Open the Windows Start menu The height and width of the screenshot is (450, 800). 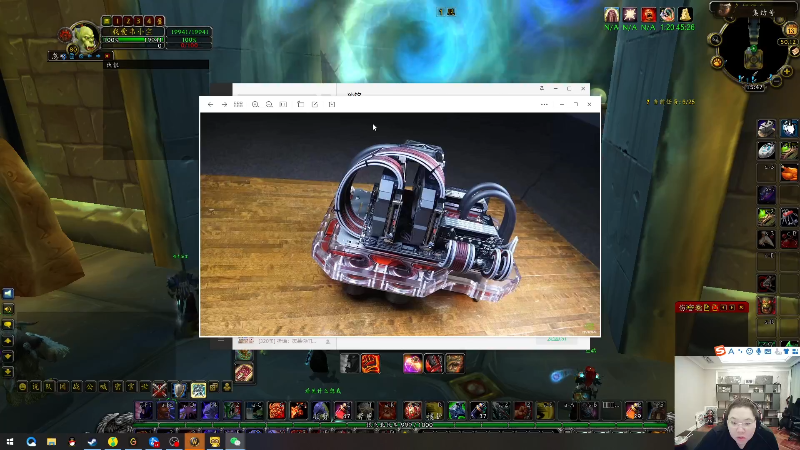pyautogui.click(x=10, y=441)
